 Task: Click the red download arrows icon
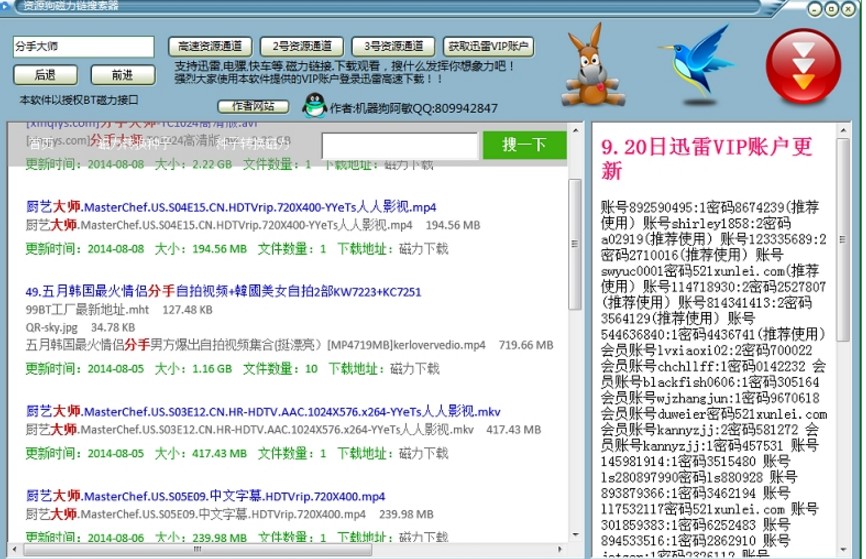[x=804, y=66]
